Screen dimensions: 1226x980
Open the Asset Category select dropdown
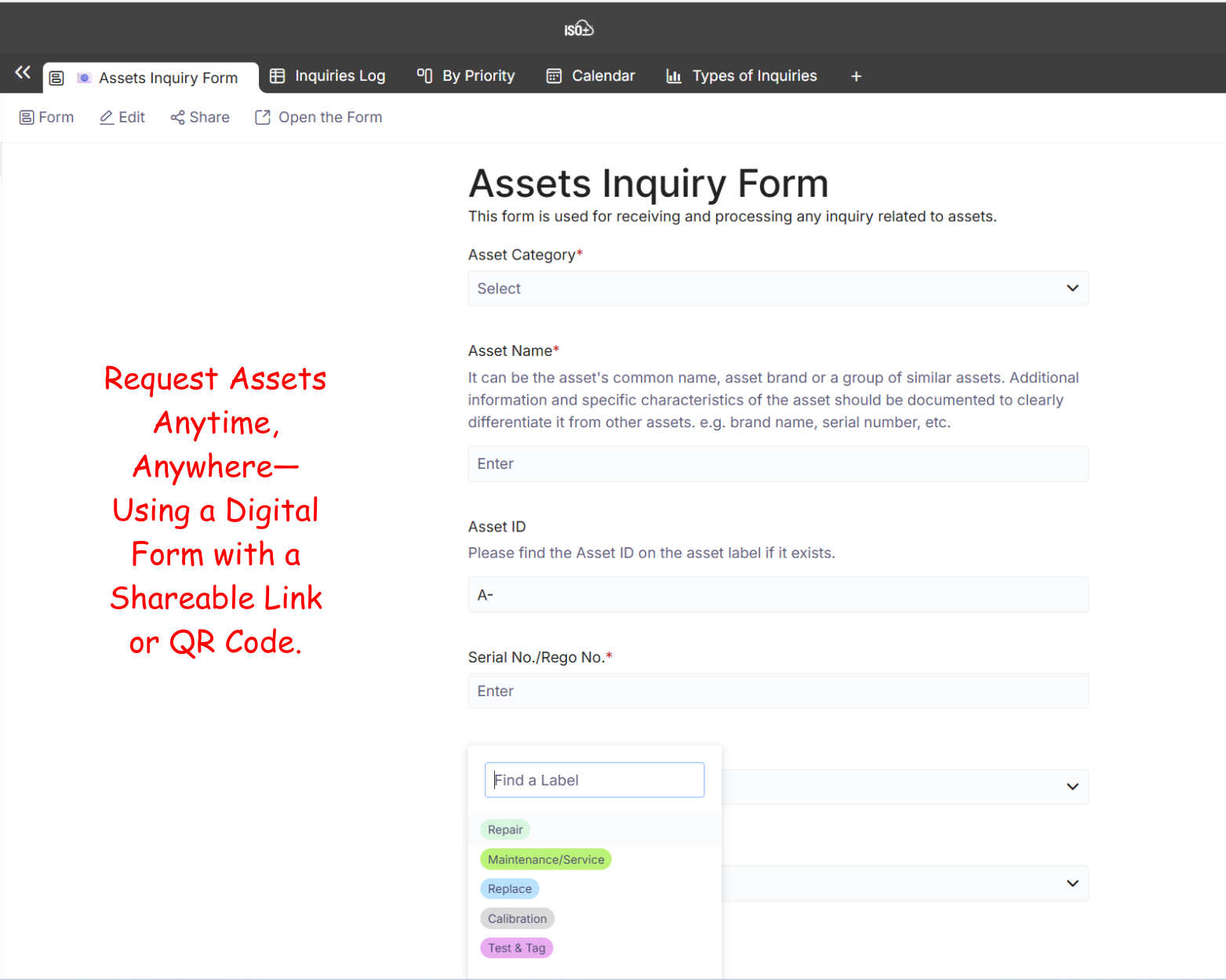tap(777, 289)
